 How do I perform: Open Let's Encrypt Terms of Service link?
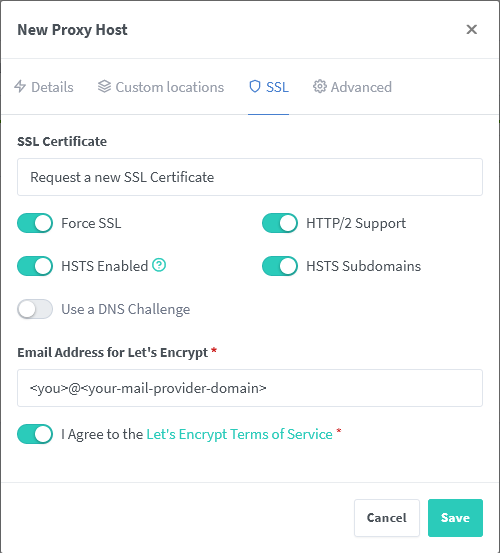click(x=239, y=434)
